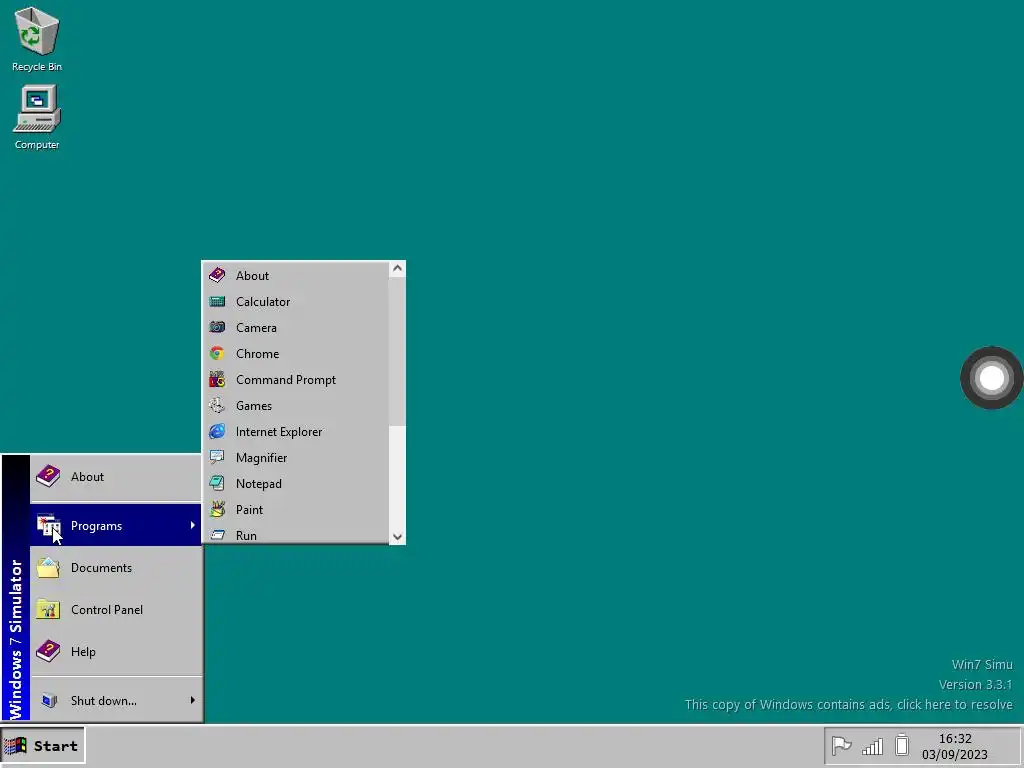Choose Help in the Start menu
Screen dimensions: 1024x768
116,651
